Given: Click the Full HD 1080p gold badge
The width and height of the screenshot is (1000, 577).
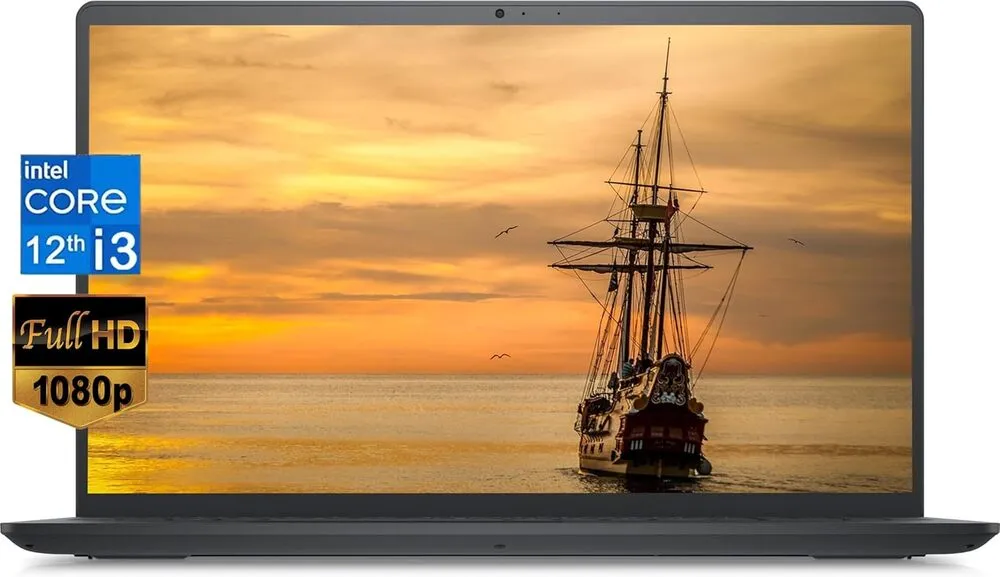Looking at the screenshot, I should pyautogui.click(x=80, y=360).
